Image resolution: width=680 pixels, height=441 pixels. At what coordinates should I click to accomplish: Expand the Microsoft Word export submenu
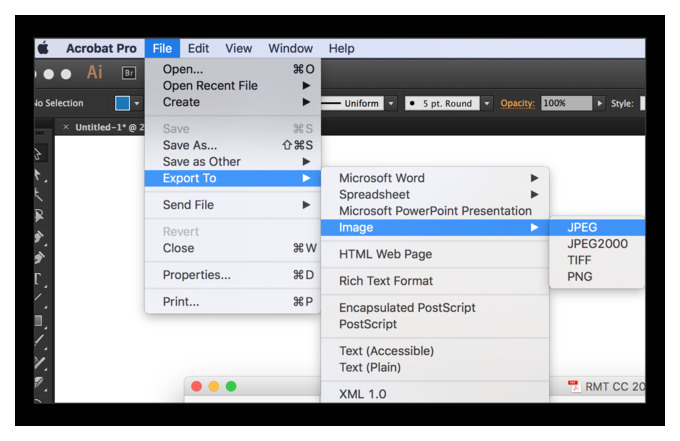[435, 178]
